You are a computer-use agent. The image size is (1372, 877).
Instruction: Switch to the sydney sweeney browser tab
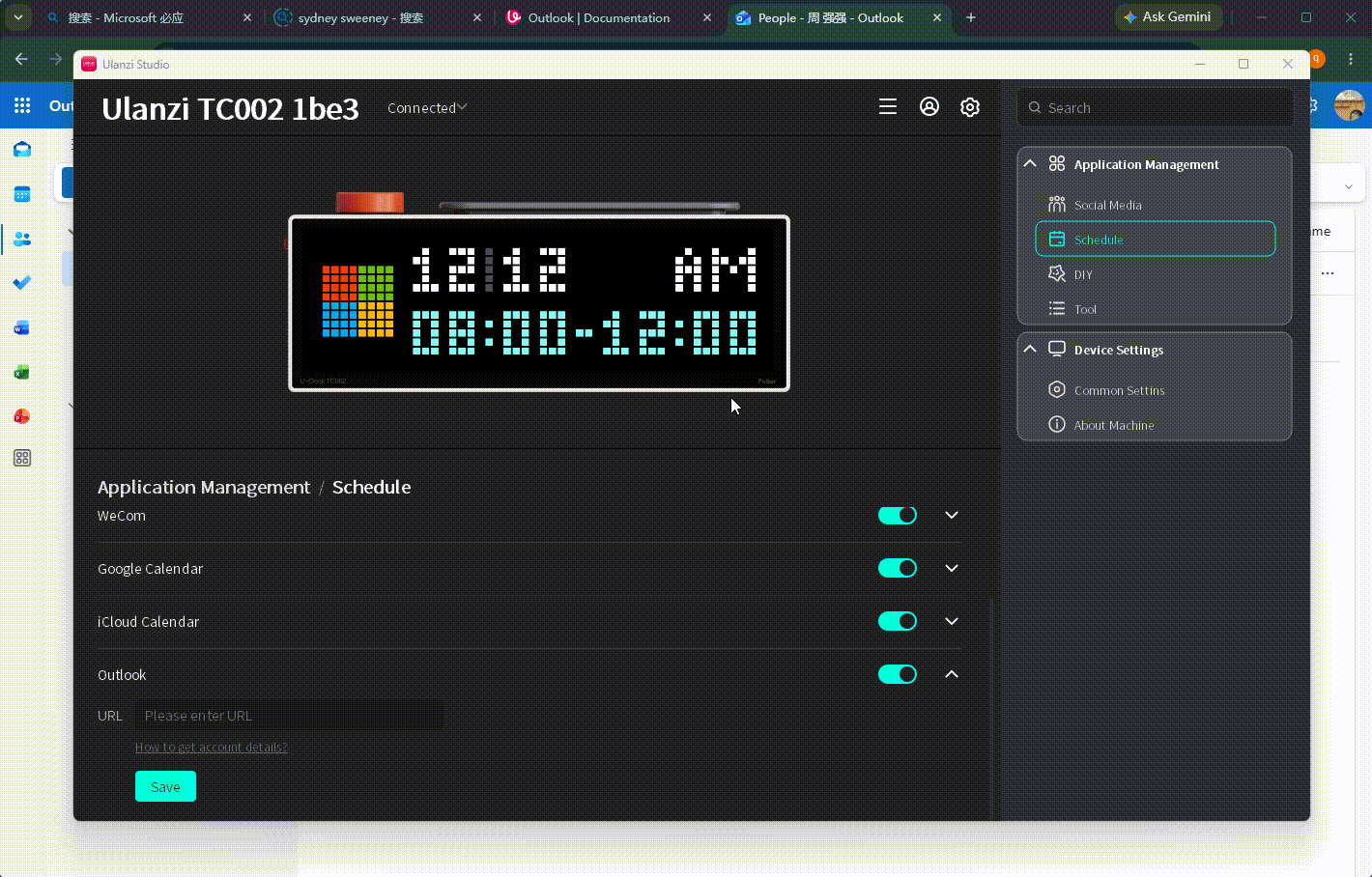(x=378, y=17)
